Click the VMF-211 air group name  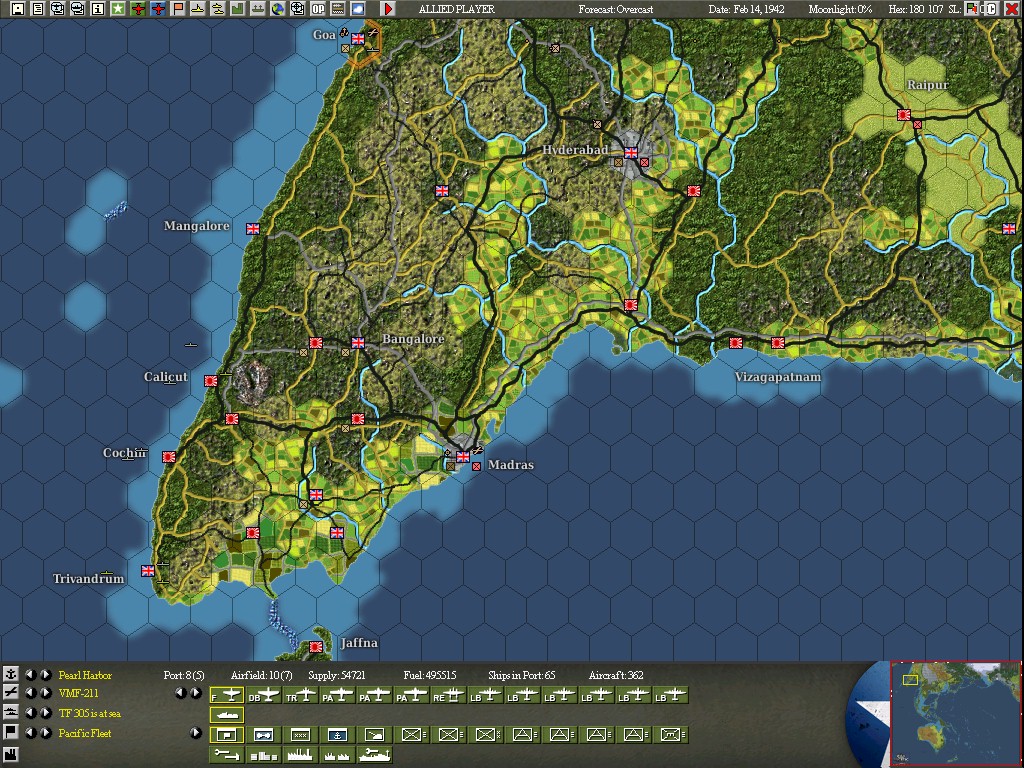(78, 694)
